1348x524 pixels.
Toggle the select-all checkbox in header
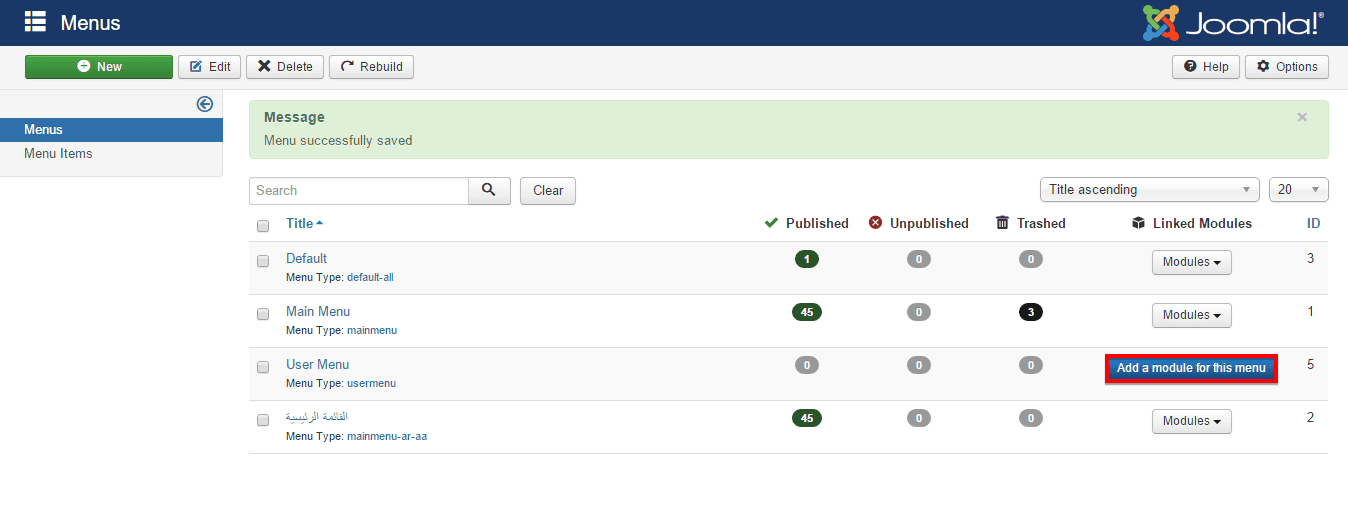click(263, 226)
